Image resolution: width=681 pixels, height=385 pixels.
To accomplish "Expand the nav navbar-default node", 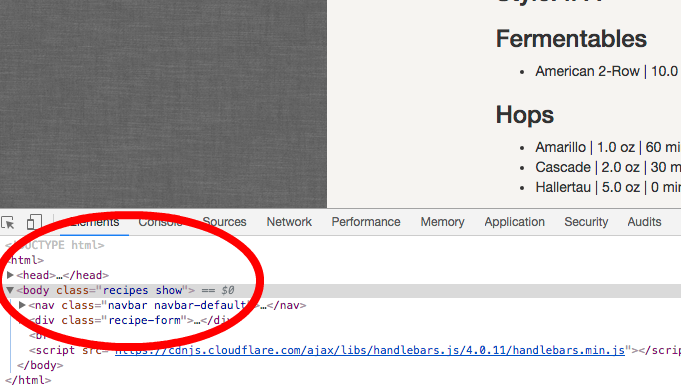I will [22, 305].
